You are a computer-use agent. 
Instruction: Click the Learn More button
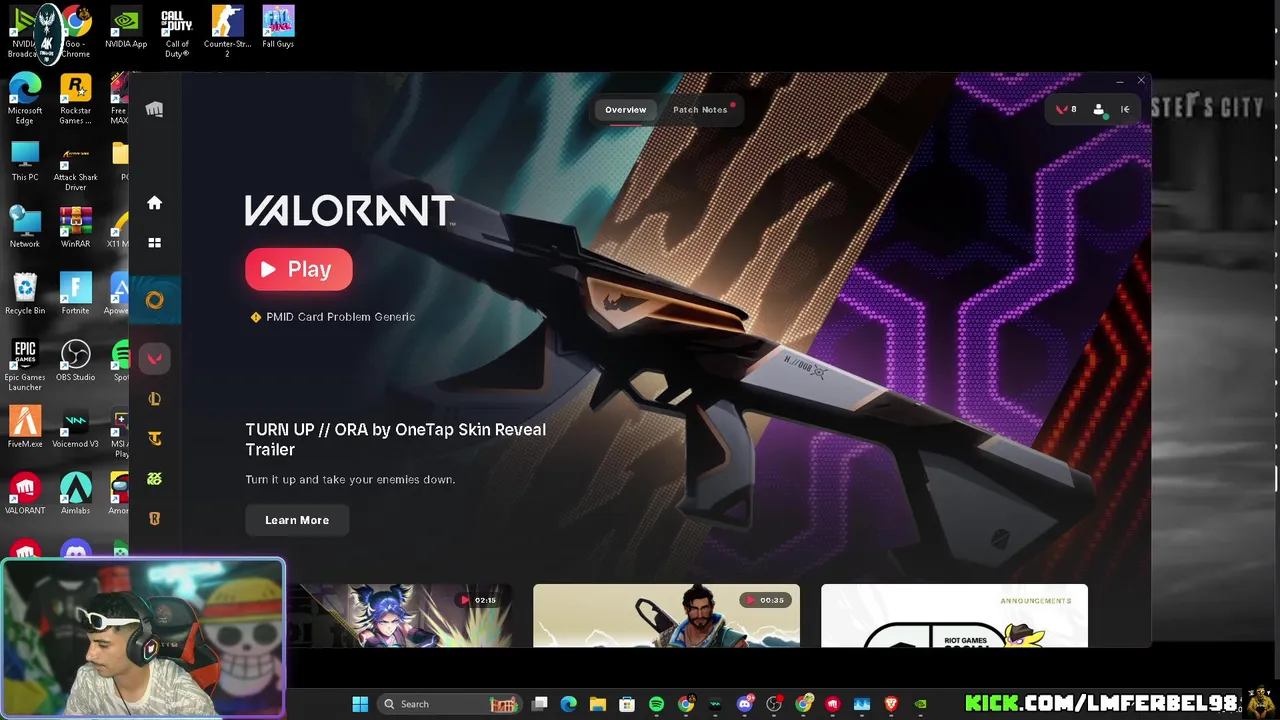297,520
